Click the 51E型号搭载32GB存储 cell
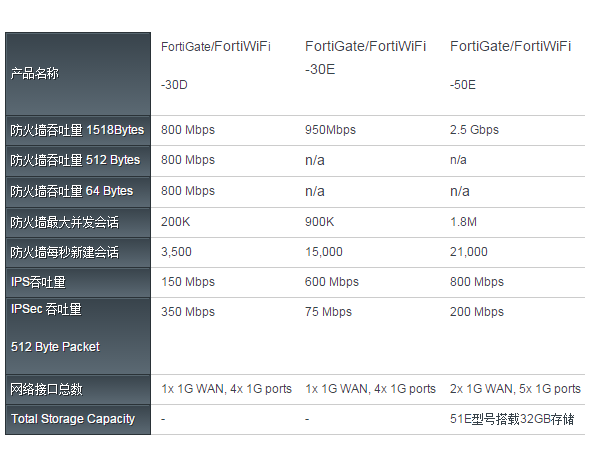 [512, 419]
